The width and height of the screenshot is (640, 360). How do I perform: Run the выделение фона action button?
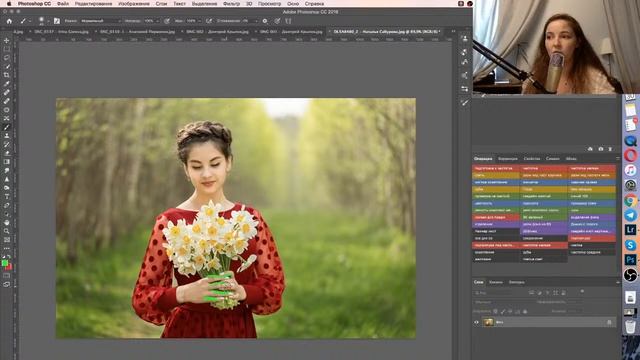pyautogui.click(x=592, y=217)
